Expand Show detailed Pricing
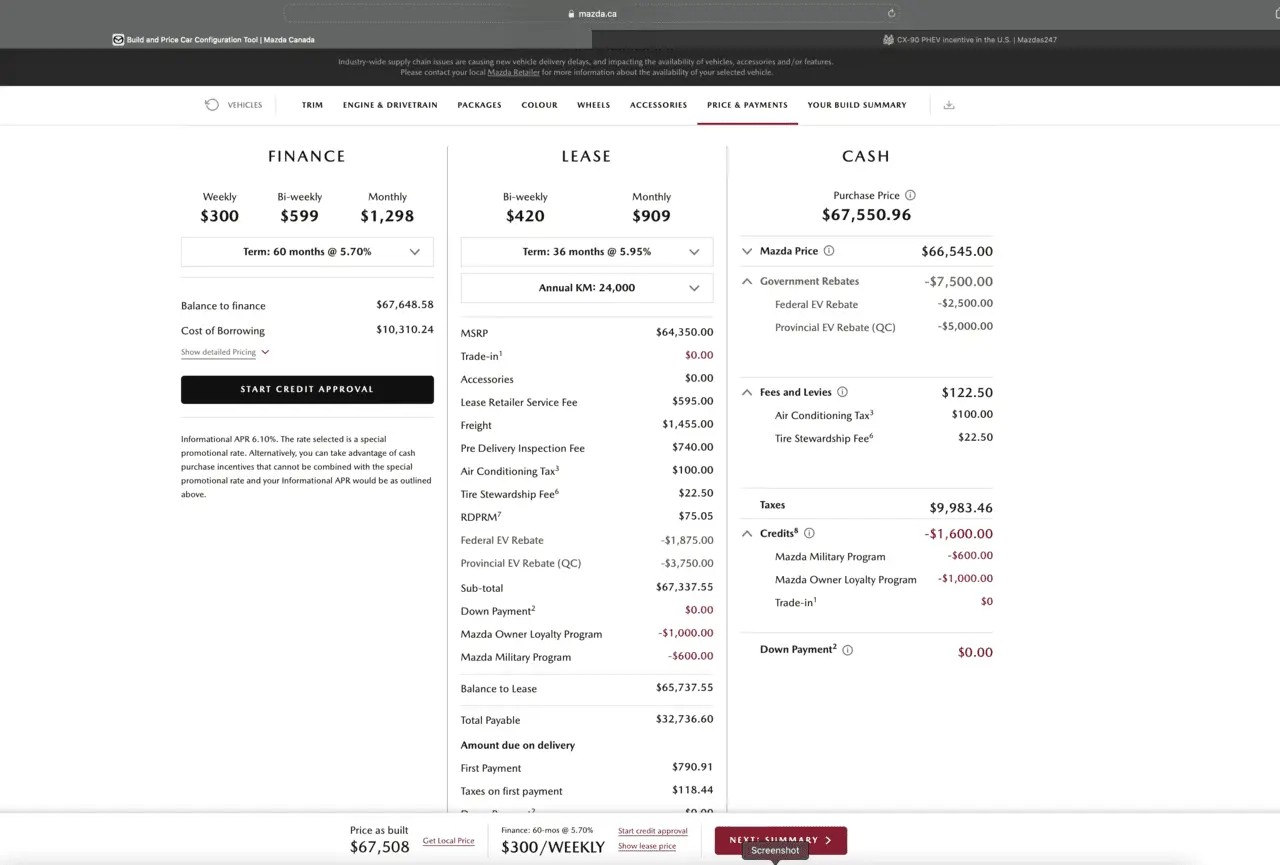Screen dimensions: 1280x865 (x=224, y=352)
